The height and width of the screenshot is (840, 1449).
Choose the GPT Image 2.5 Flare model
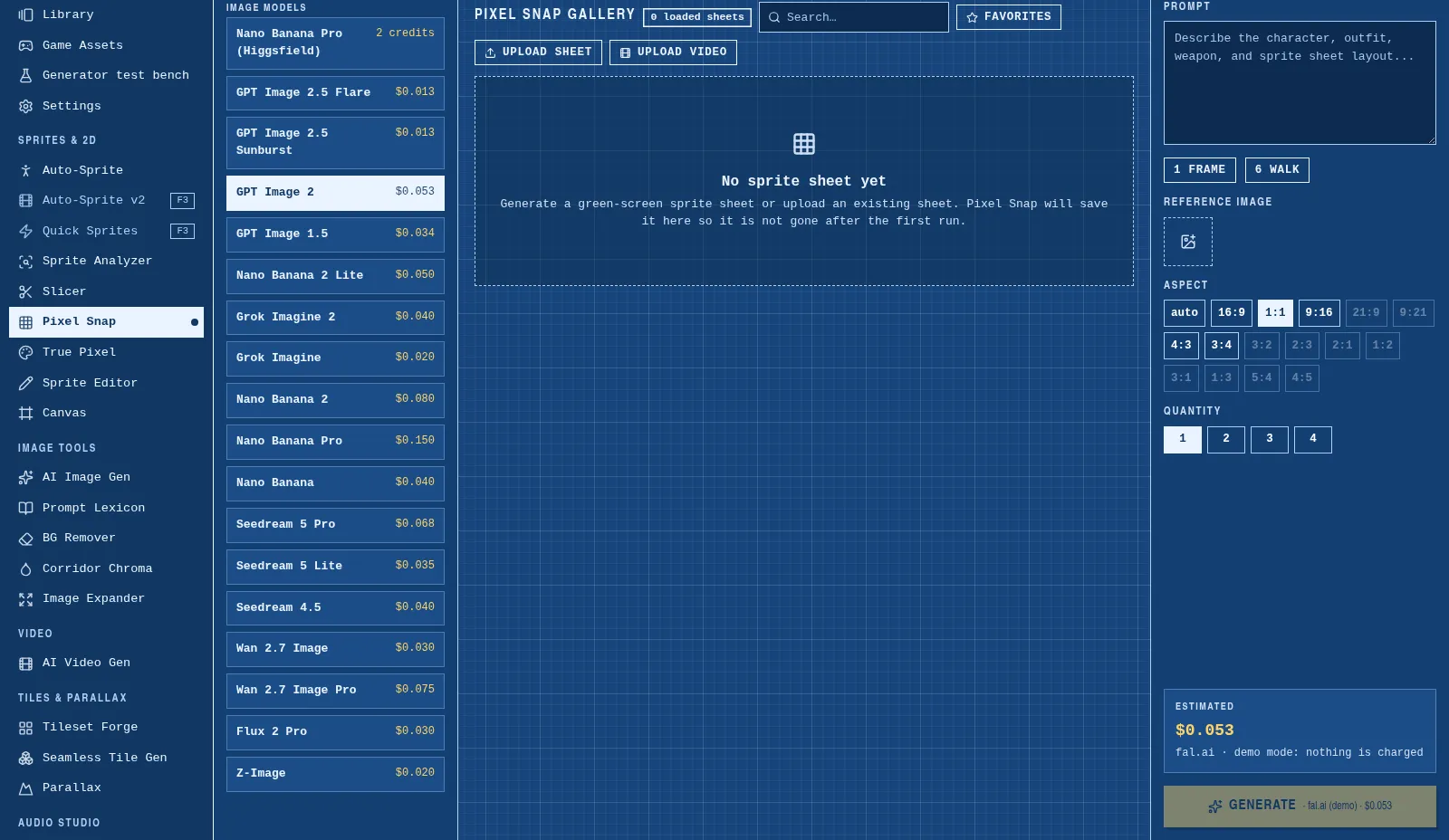coord(335,93)
